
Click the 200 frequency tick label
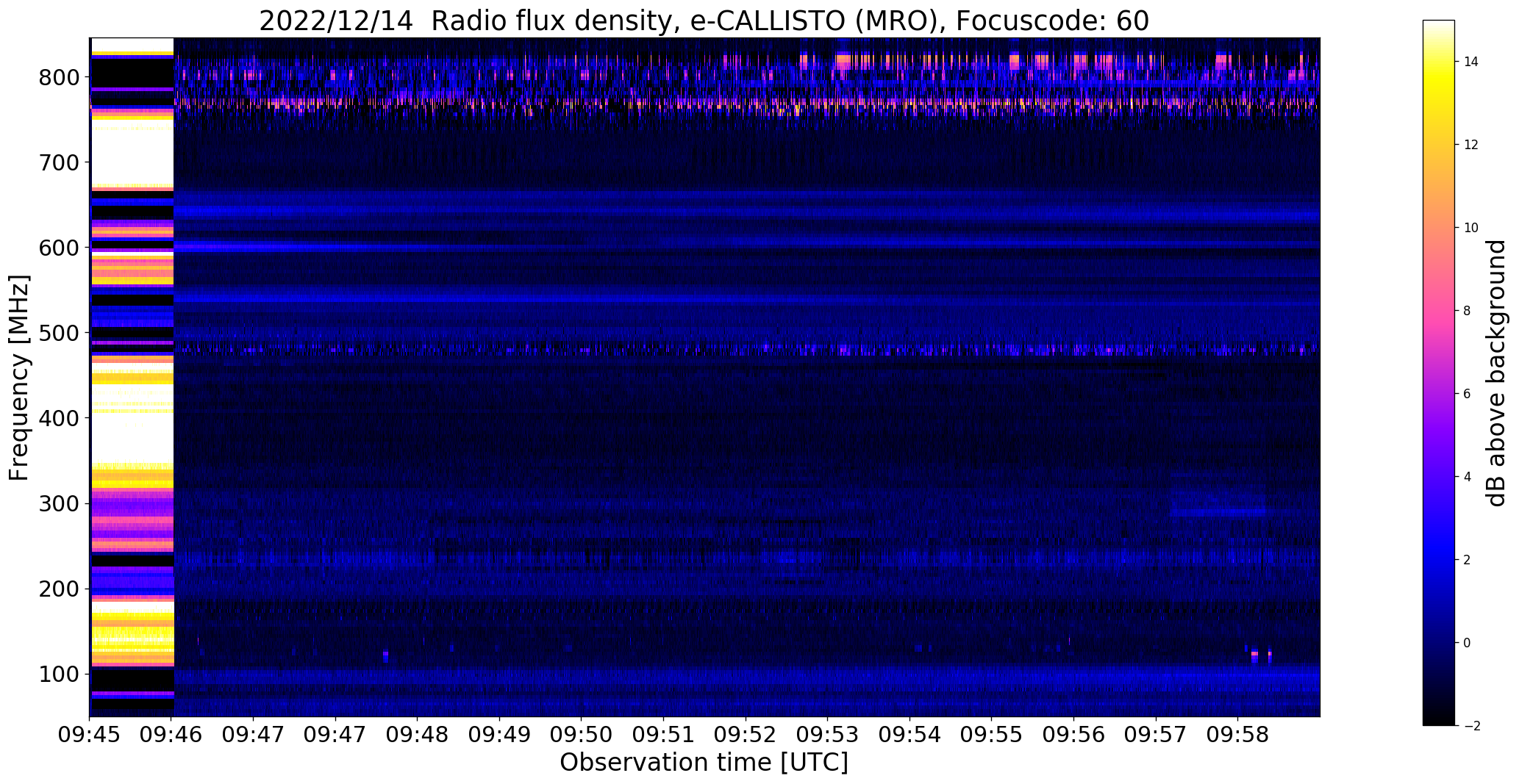(x=59, y=589)
